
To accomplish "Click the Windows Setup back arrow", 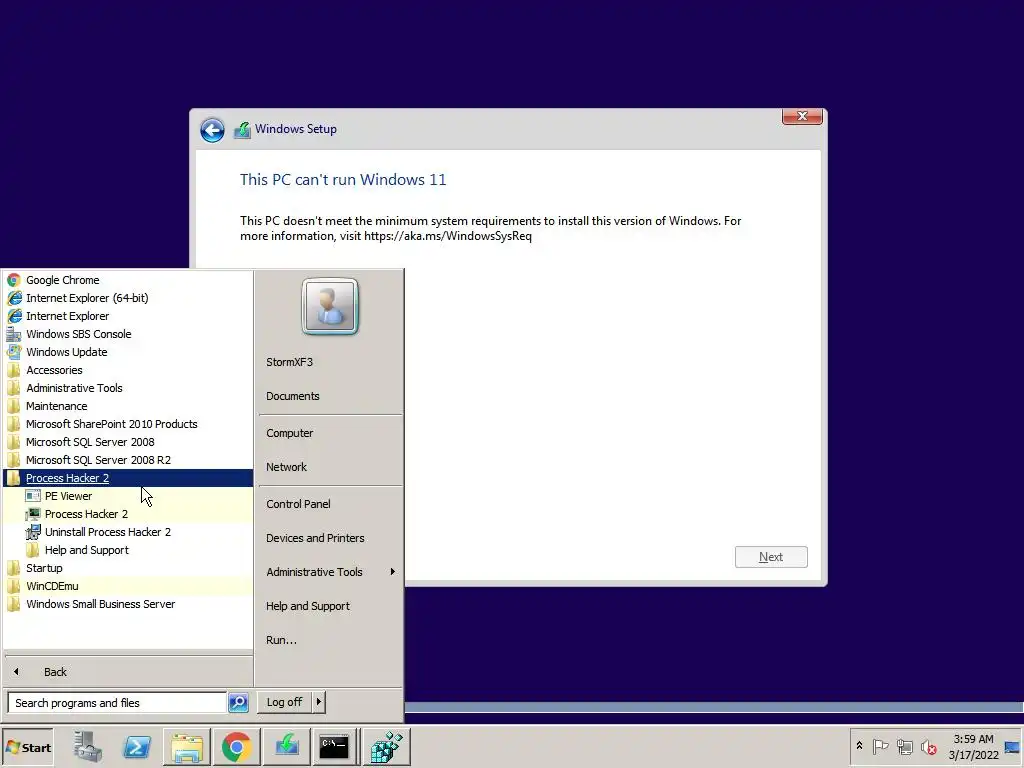I will pos(212,130).
